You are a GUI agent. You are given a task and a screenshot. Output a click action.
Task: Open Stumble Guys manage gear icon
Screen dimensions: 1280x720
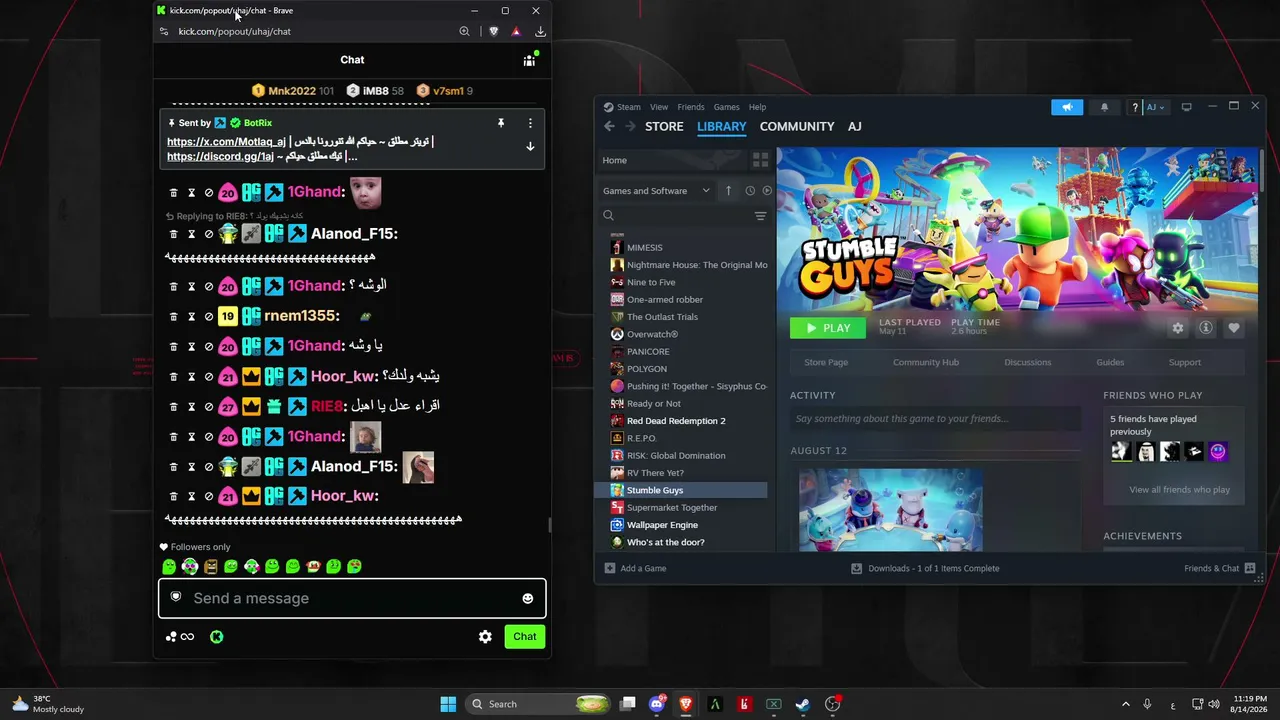[x=1178, y=328]
